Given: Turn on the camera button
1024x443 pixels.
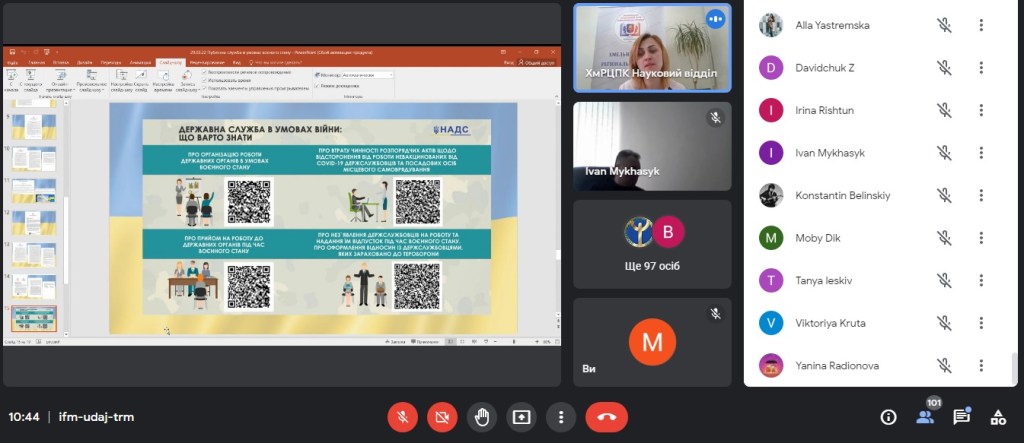Looking at the screenshot, I should pos(442,417).
